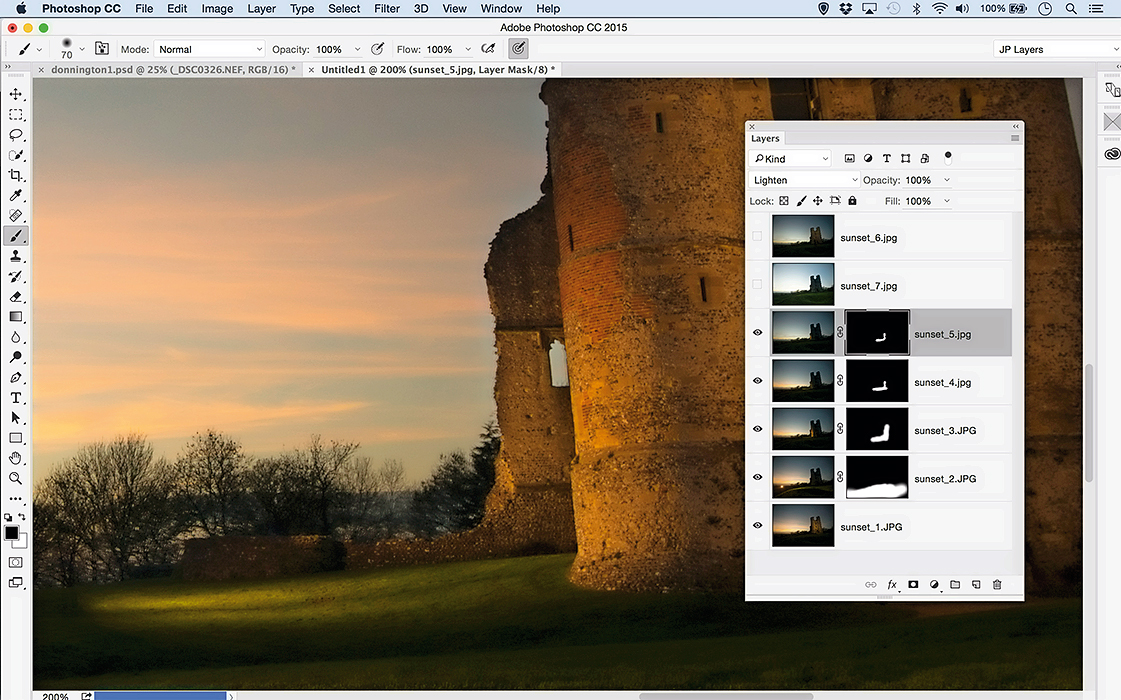
Task: Open the layer style fx menu
Action: point(892,584)
